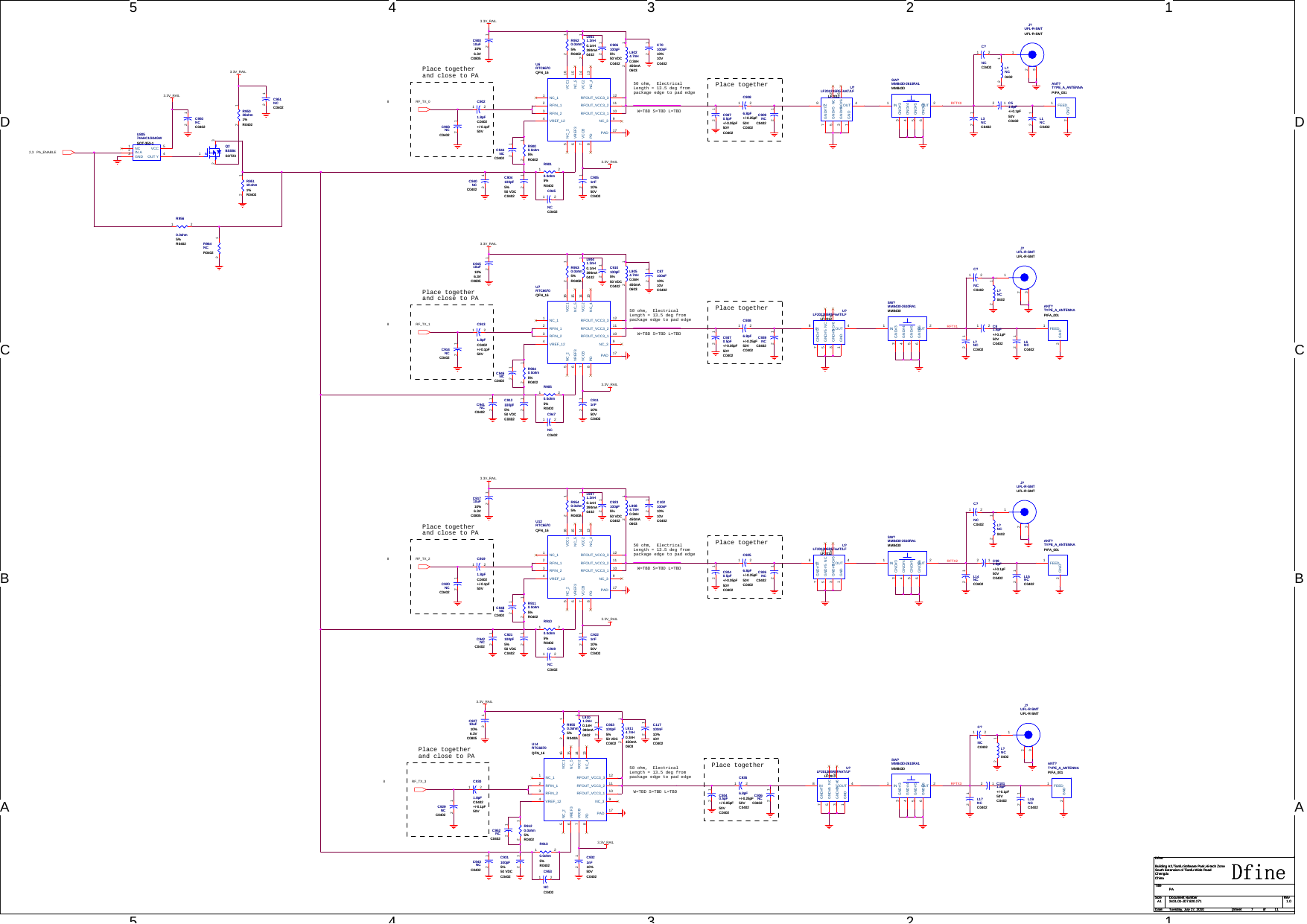The image size is (1307, 924).
Task: Select the UFL connector on the RFTX1 line
Action: 1025,277
